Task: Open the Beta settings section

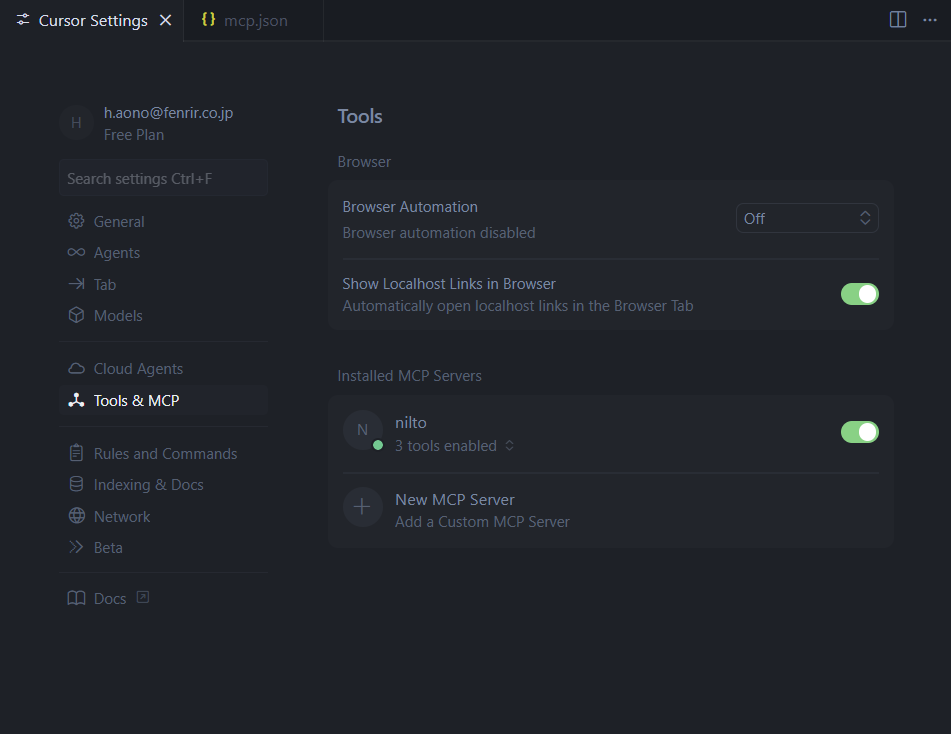Action: tap(108, 548)
